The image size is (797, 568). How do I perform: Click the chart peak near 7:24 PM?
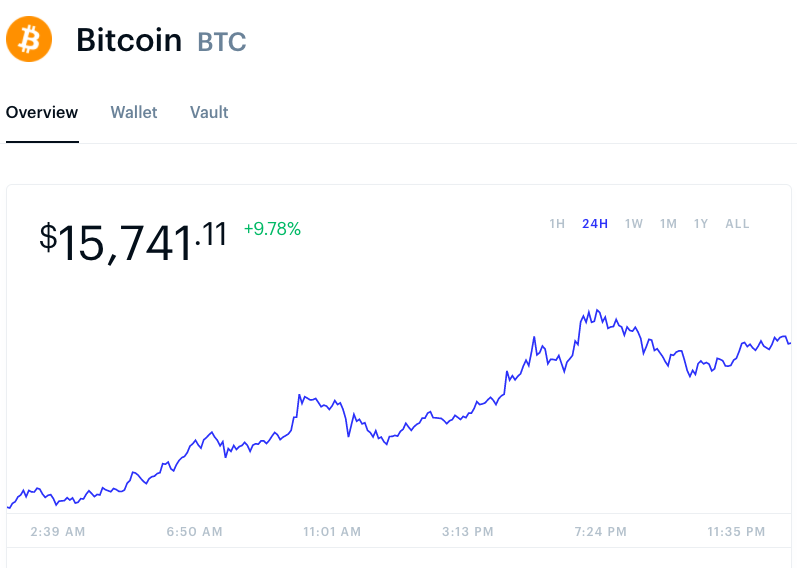pyautogui.click(x=597, y=310)
